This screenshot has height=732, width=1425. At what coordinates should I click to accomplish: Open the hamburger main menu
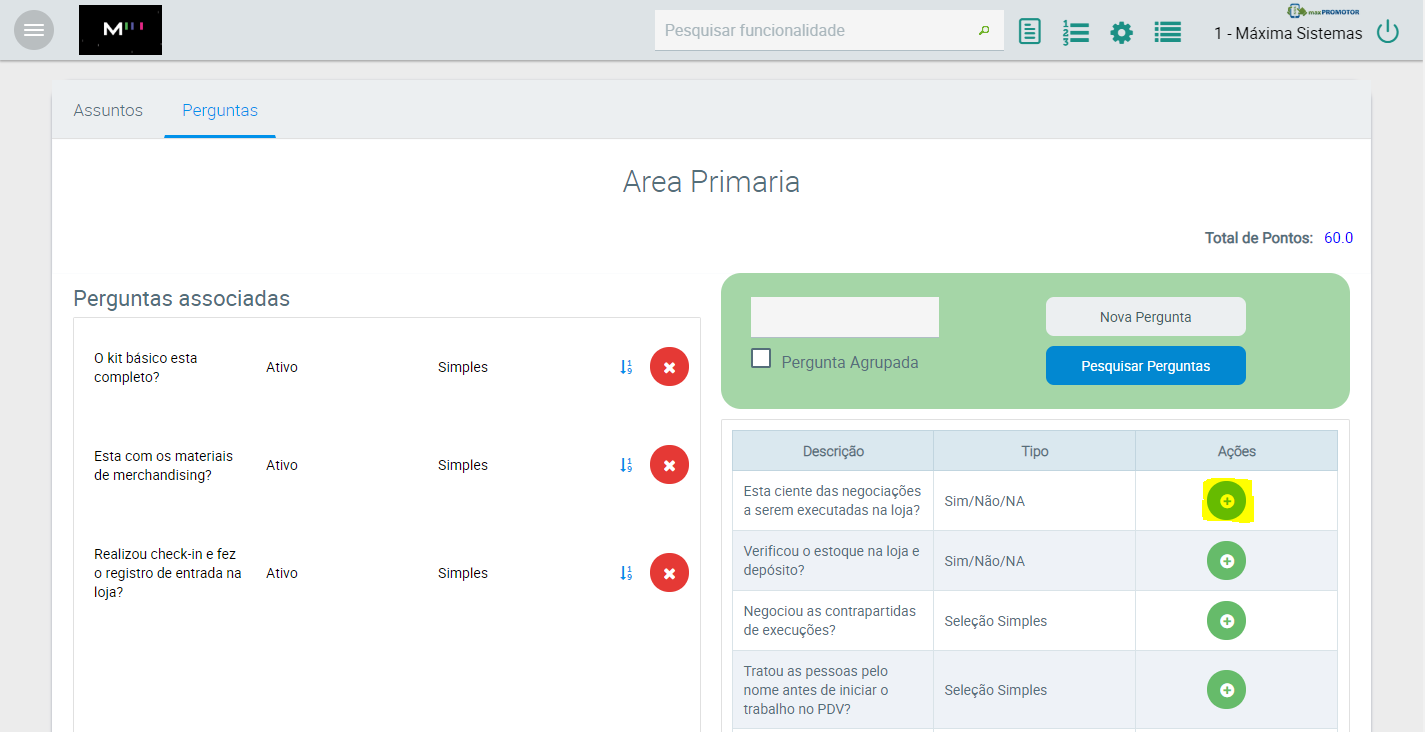point(34,30)
